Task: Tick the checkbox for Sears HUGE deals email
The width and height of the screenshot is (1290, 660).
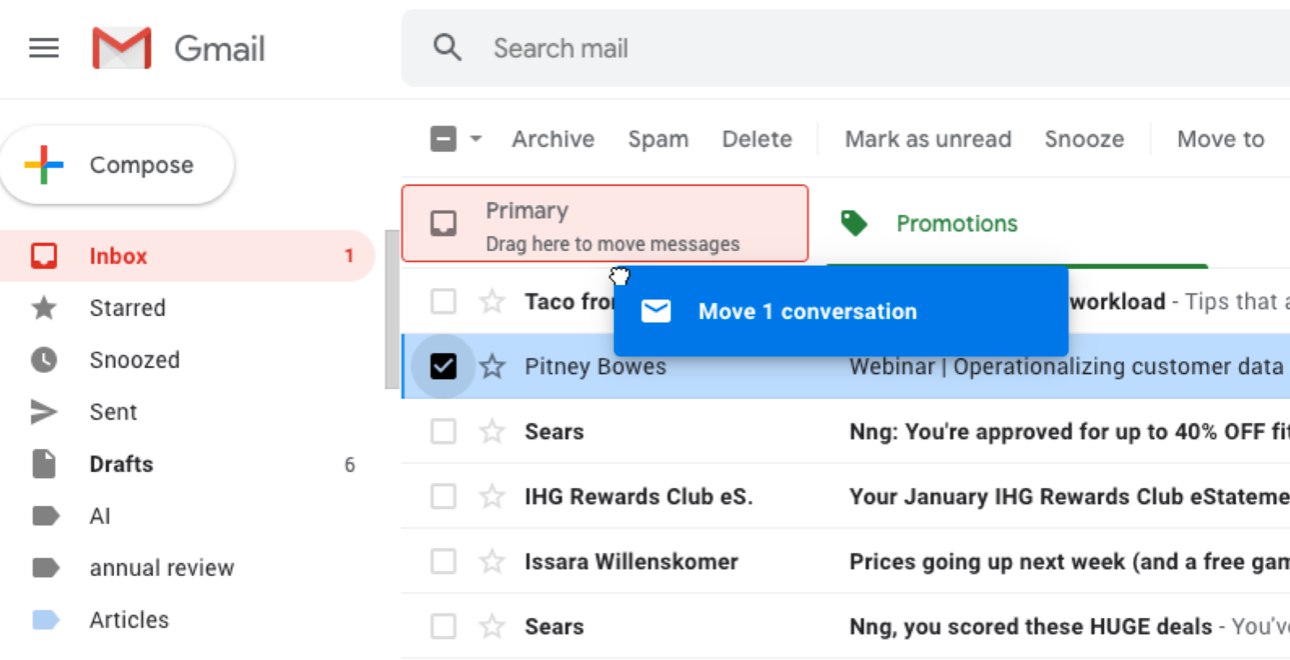Action: coord(443,626)
